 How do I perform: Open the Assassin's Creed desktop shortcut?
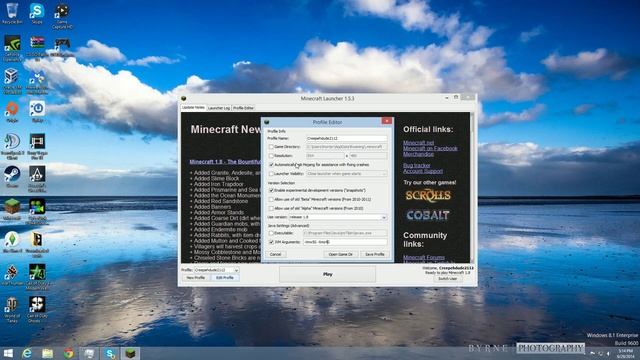point(37,178)
